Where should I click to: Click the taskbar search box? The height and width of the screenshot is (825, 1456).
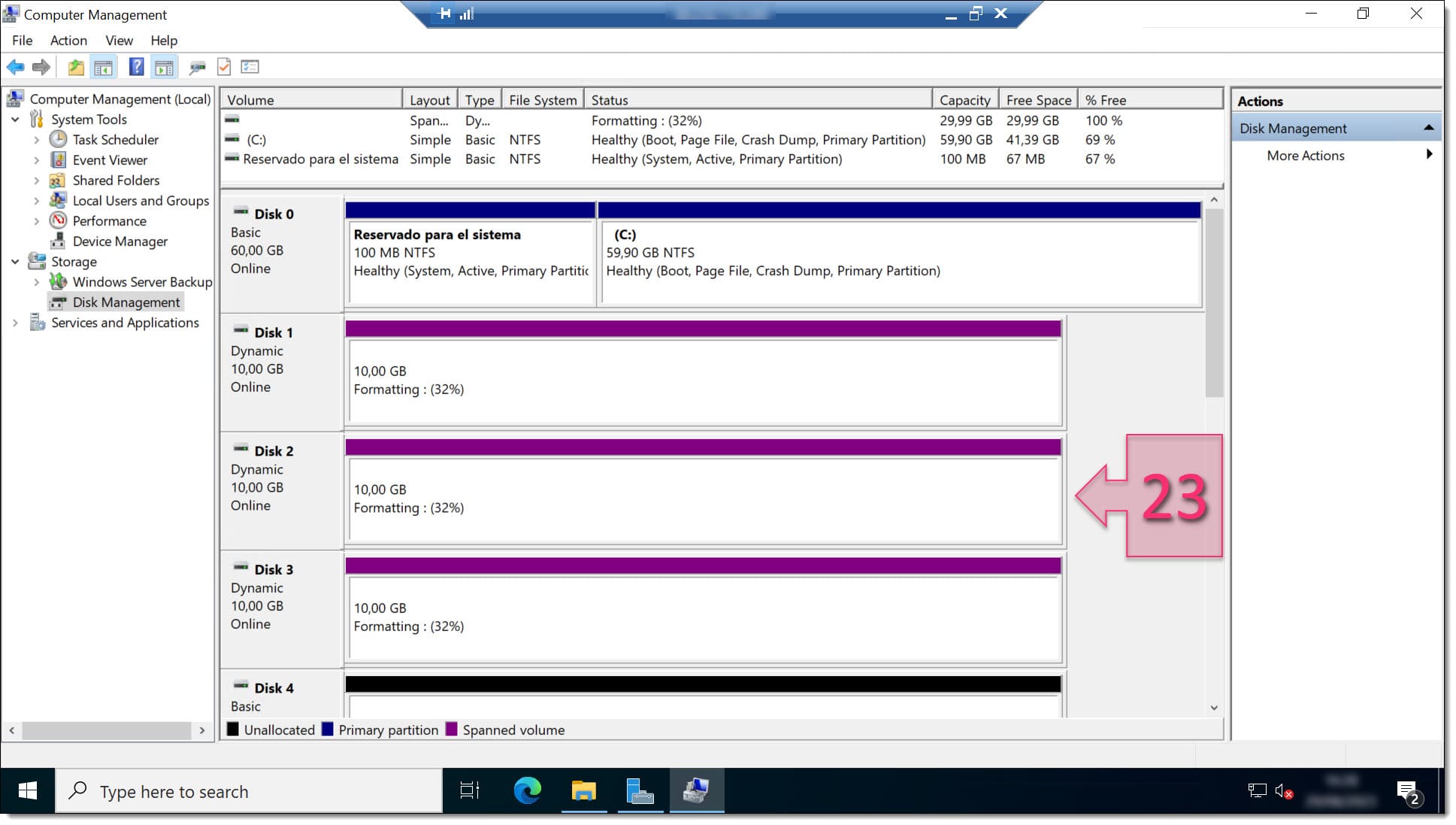249,791
